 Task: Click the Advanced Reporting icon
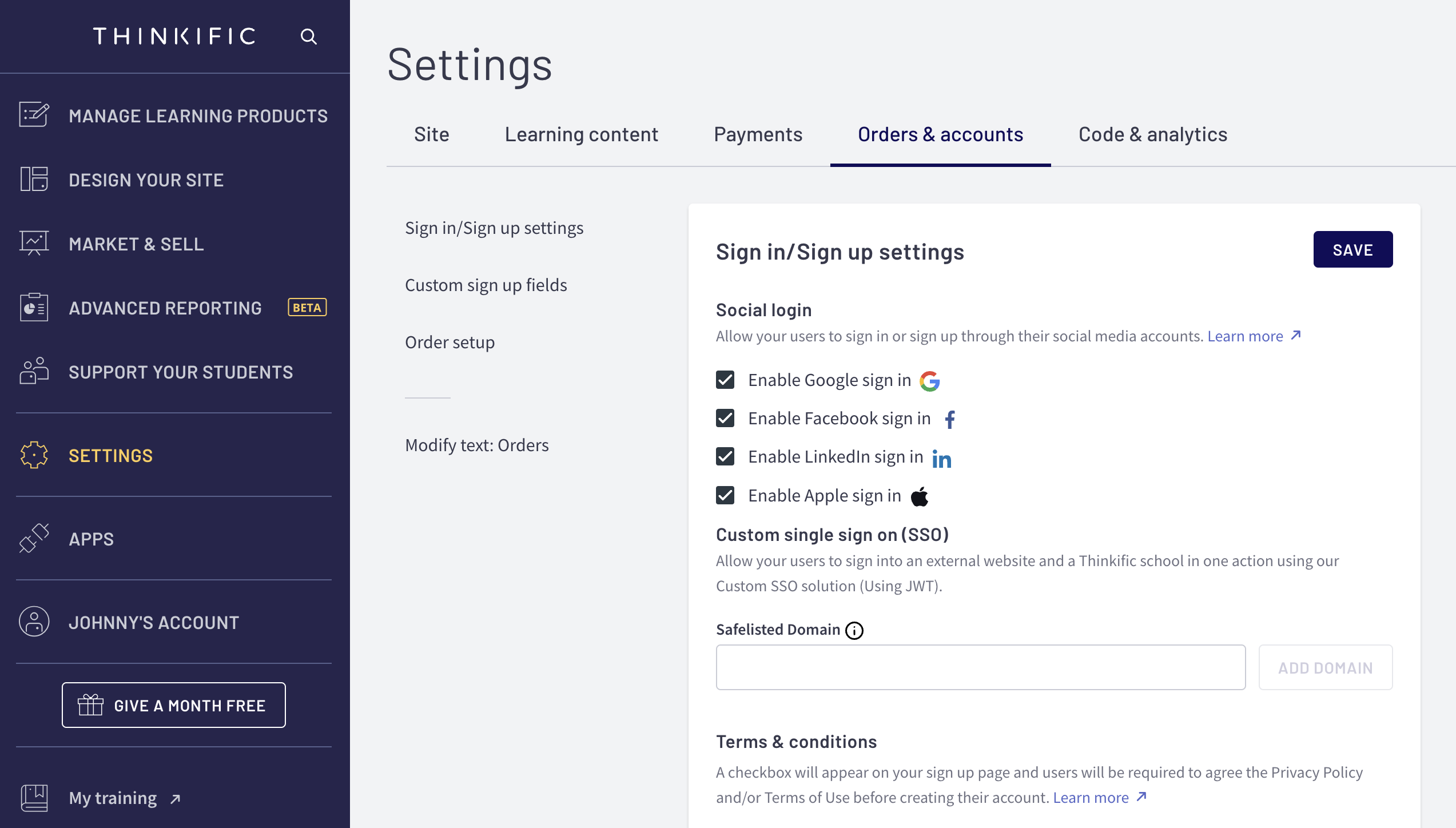[x=34, y=308]
